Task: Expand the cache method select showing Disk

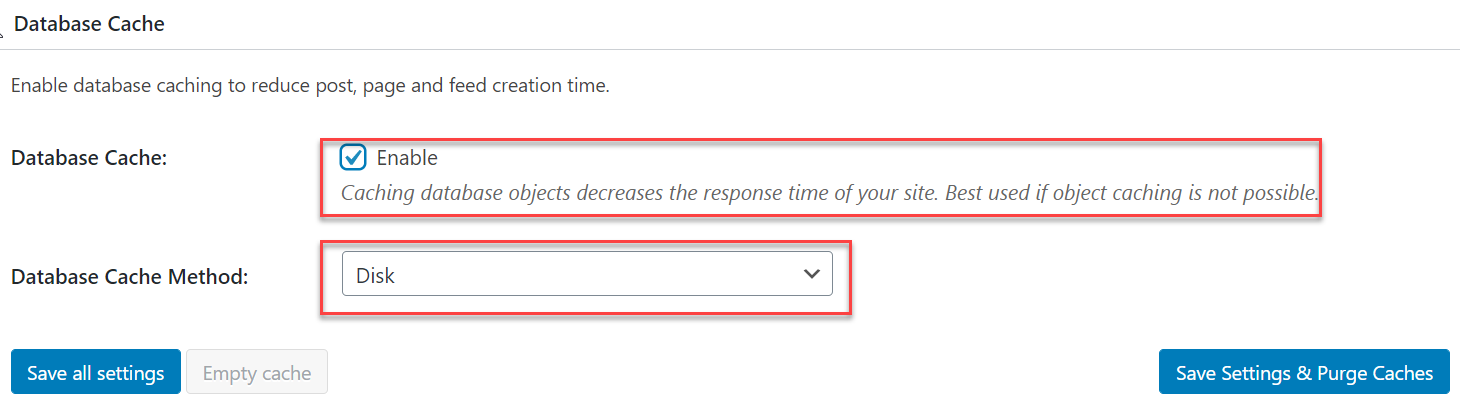Action: coord(587,274)
